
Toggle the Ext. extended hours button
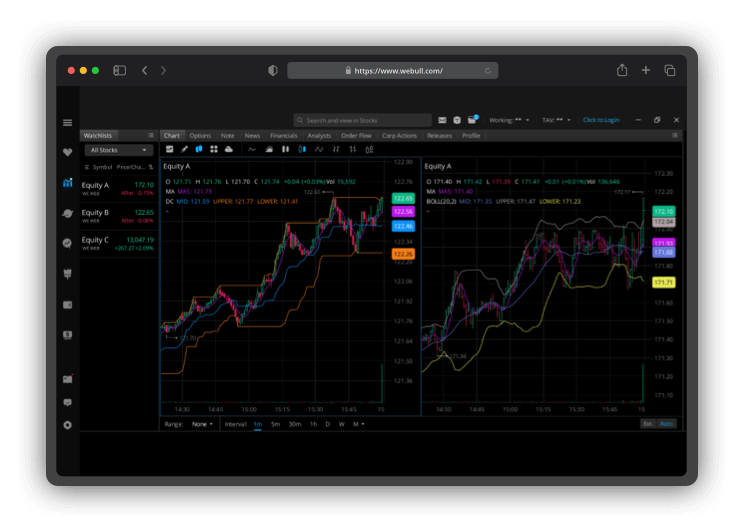[648, 424]
